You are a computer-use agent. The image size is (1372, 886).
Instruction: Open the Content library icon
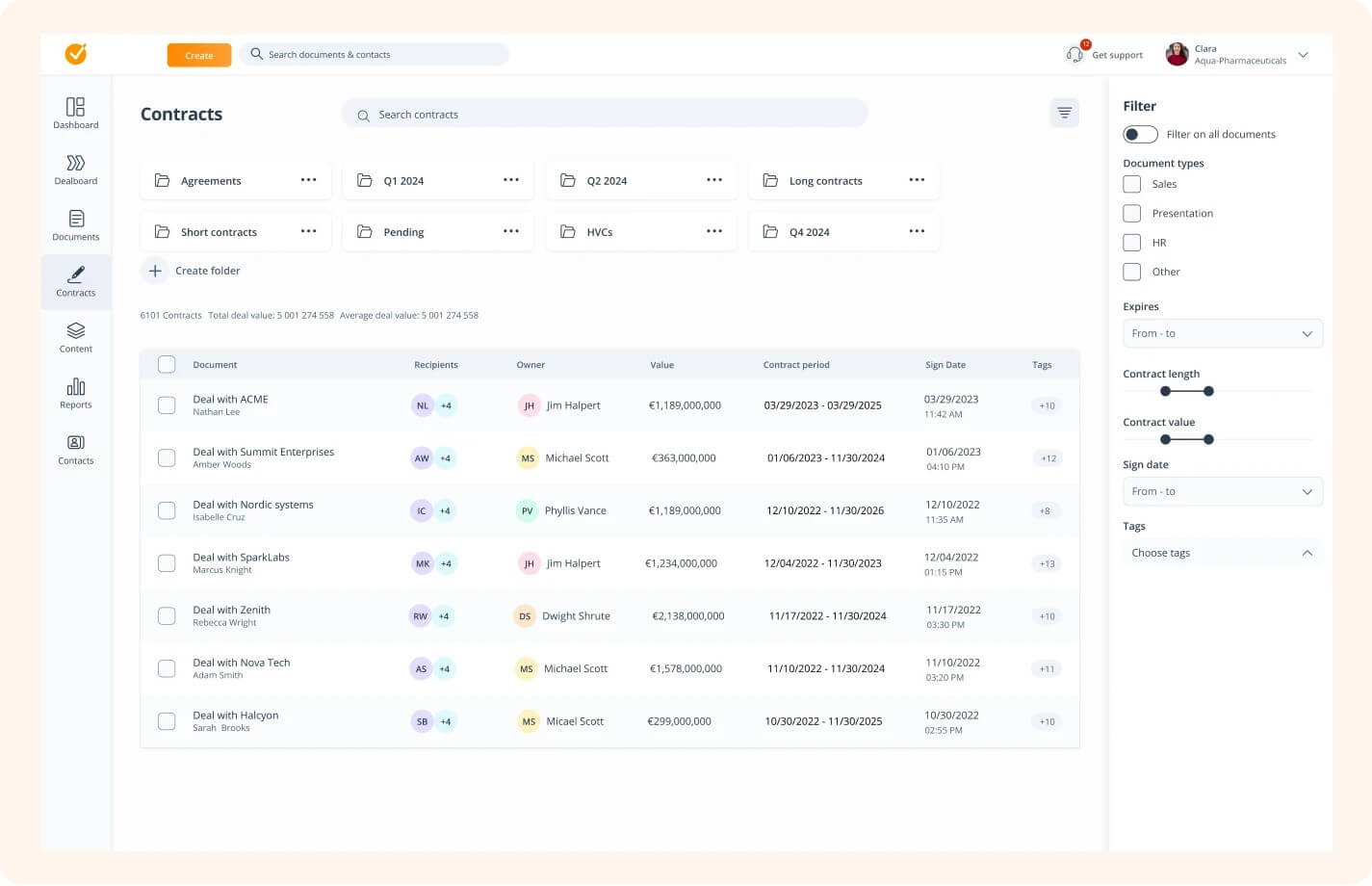coord(75,336)
